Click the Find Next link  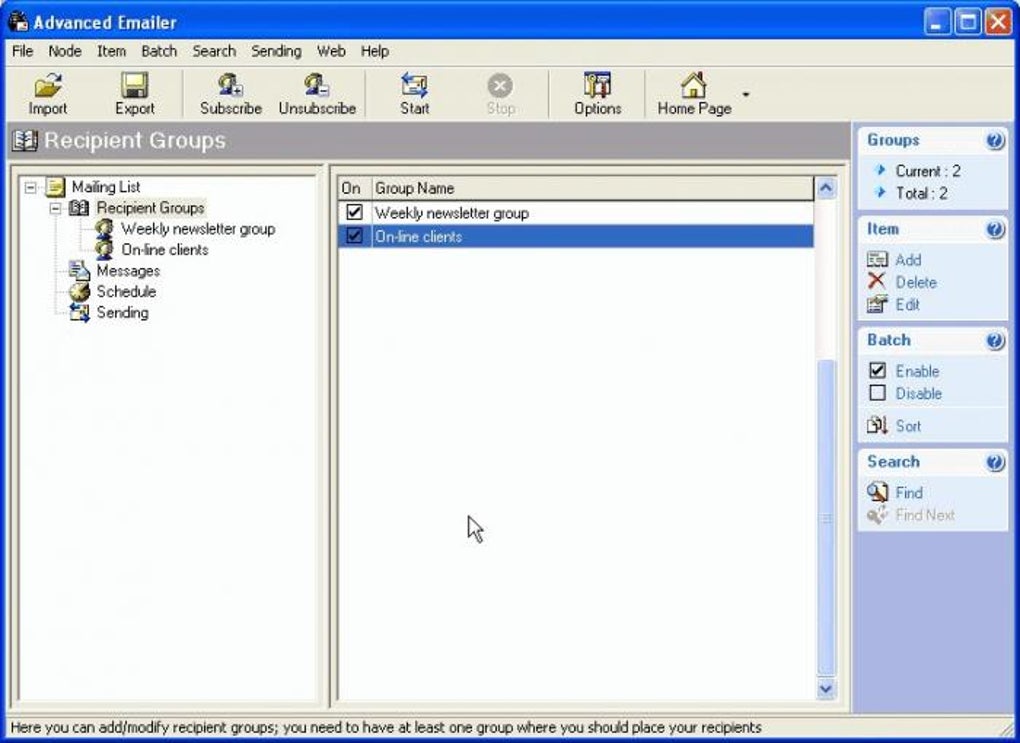tap(925, 515)
